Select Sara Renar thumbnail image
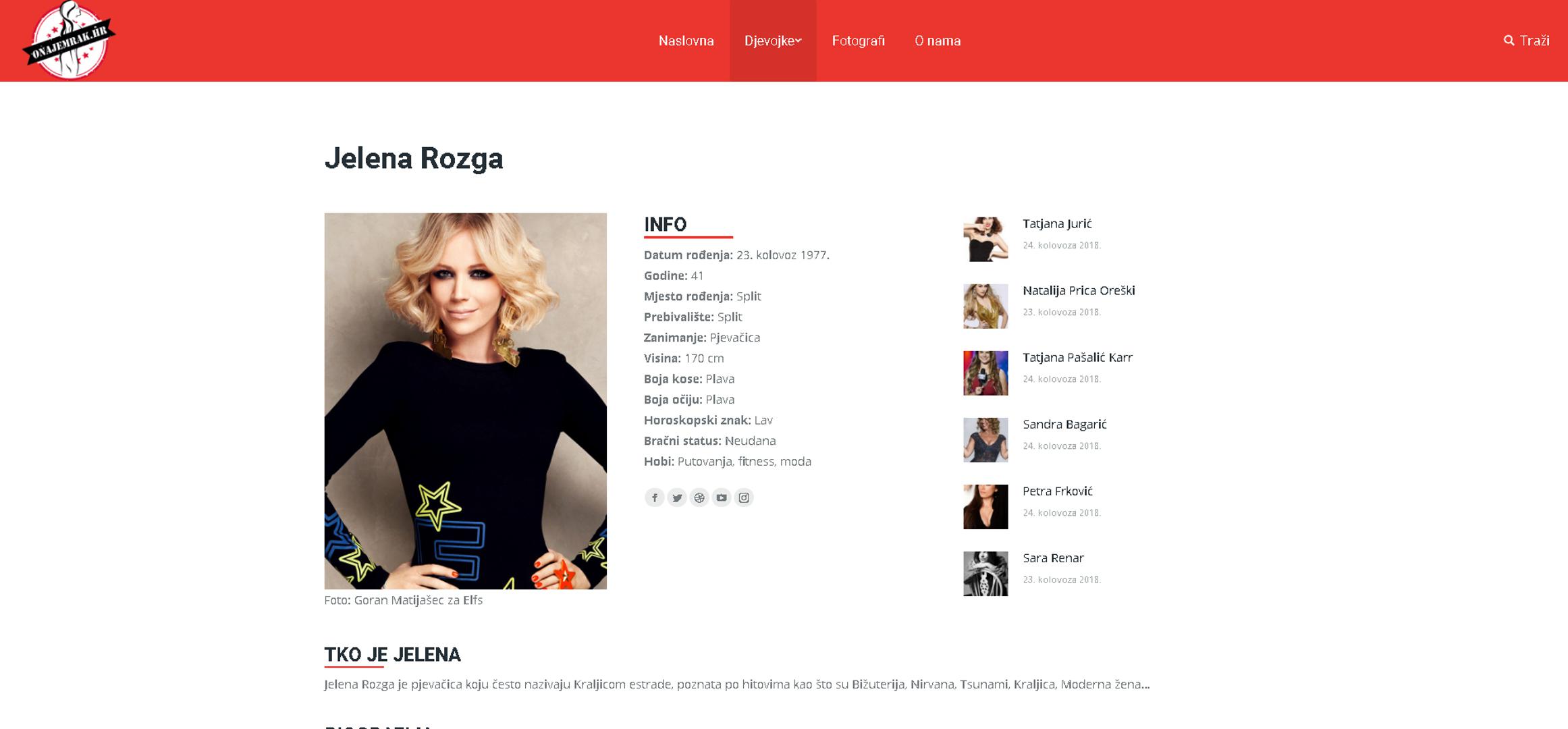Viewport: 1568px width, 729px height. (x=985, y=574)
